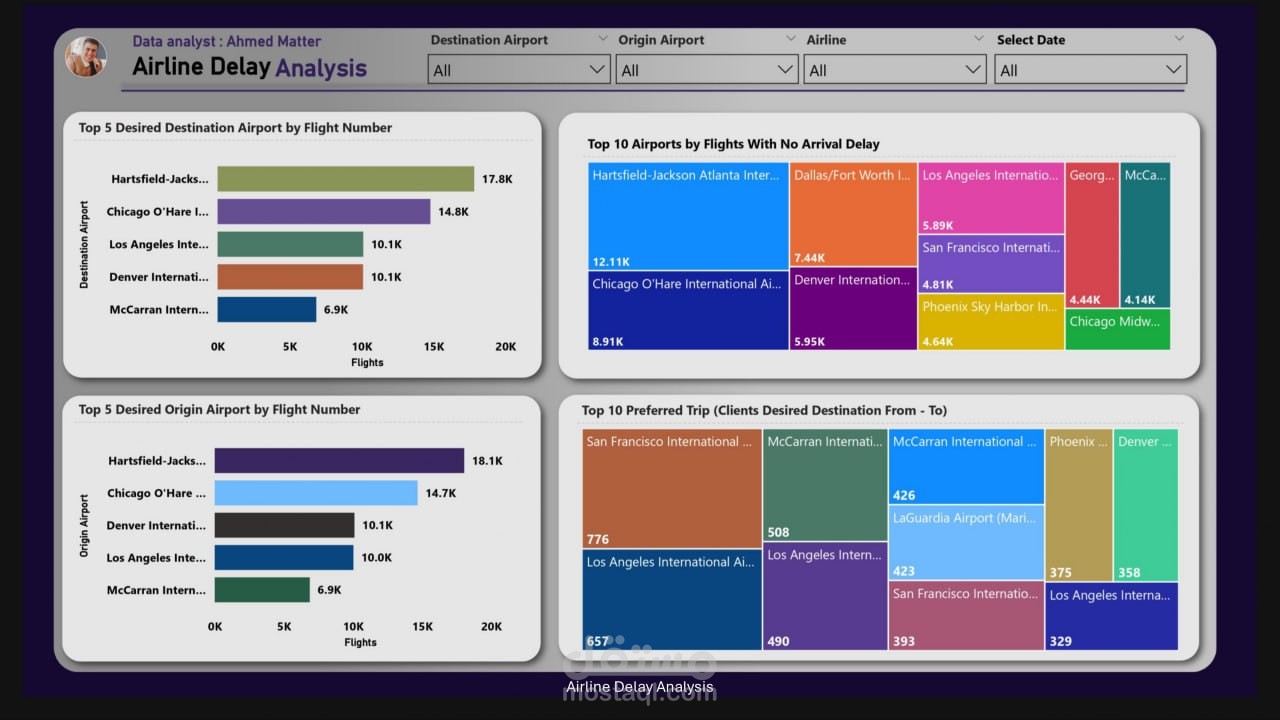
Task: Open the Select Date dropdown
Action: (1091, 70)
